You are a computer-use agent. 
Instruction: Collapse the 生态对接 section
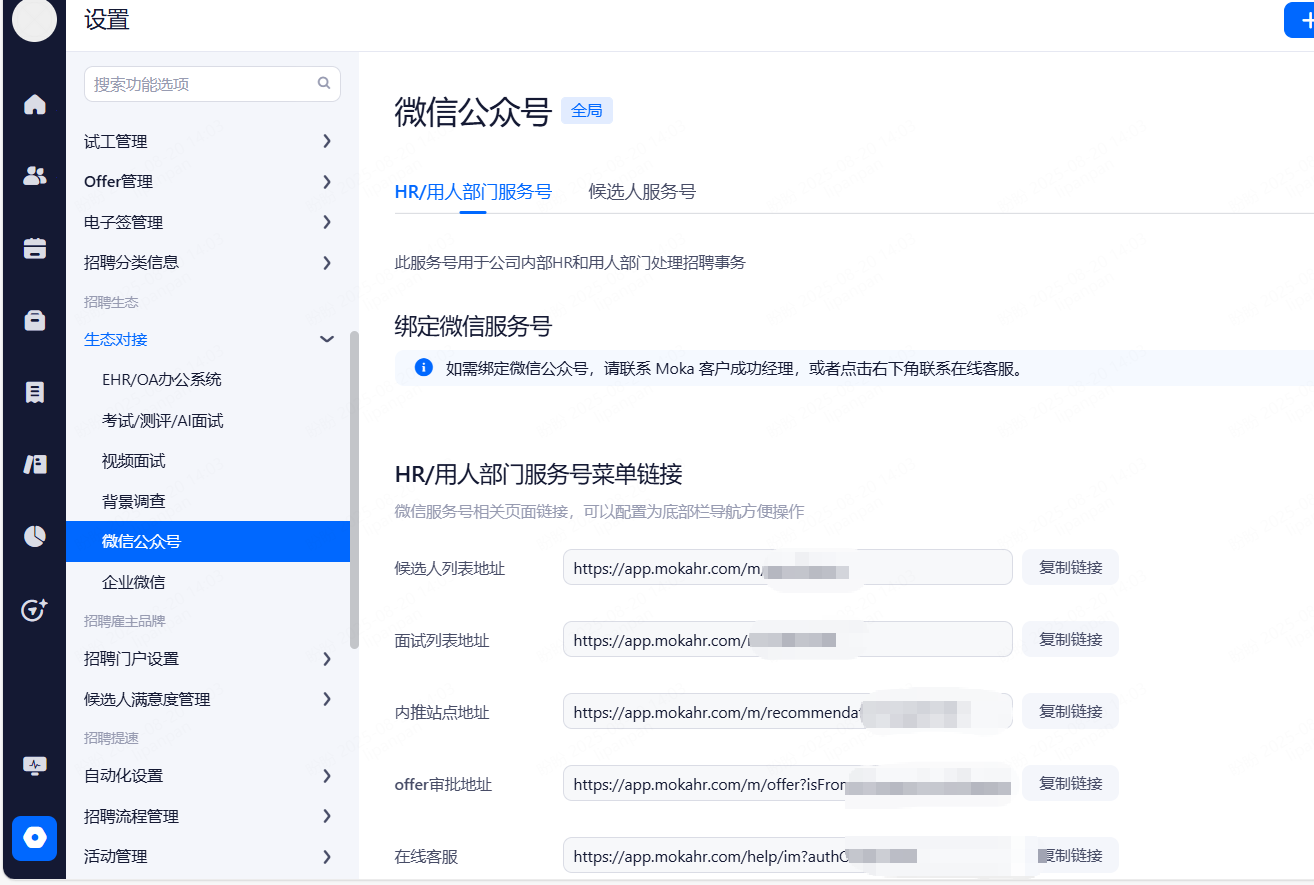(x=326, y=340)
